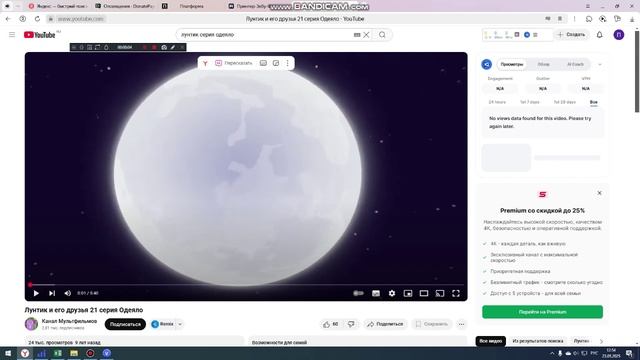Viewport: 640px width, 360px height.
Task: Open the Windows Start menu
Action: click(8, 353)
